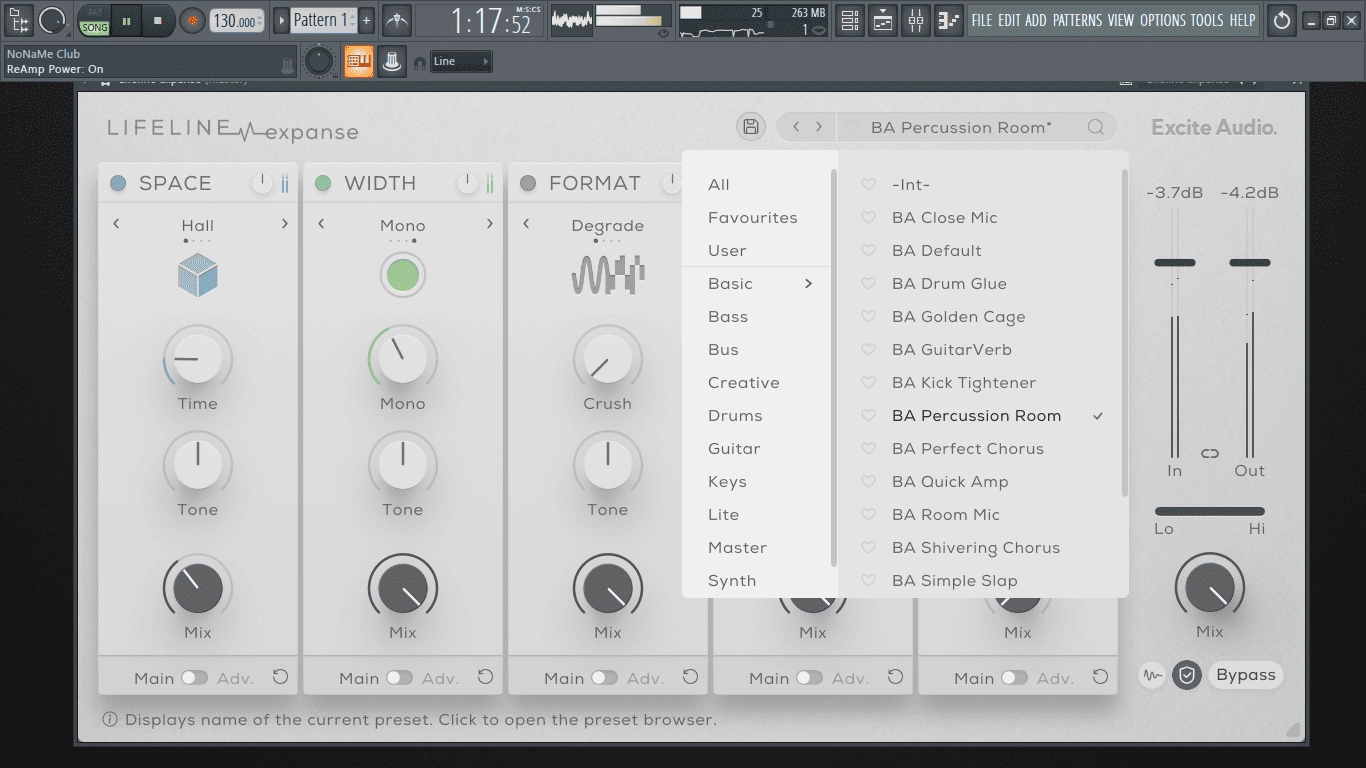Switch SPACE type left from Hall

(x=116, y=224)
